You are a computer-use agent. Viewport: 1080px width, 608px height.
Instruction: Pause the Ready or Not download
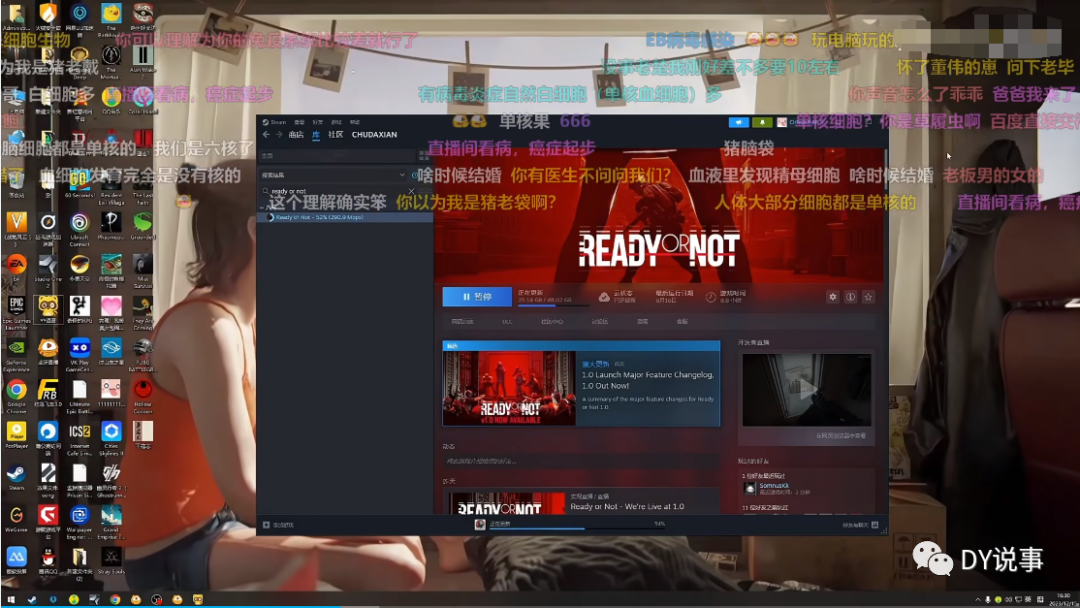point(477,297)
